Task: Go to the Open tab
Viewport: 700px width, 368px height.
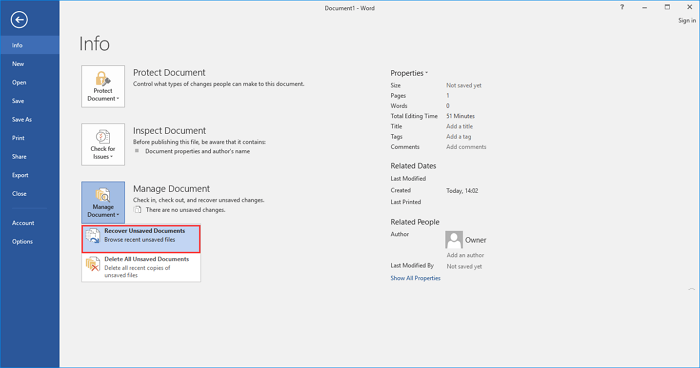Action: point(29,83)
